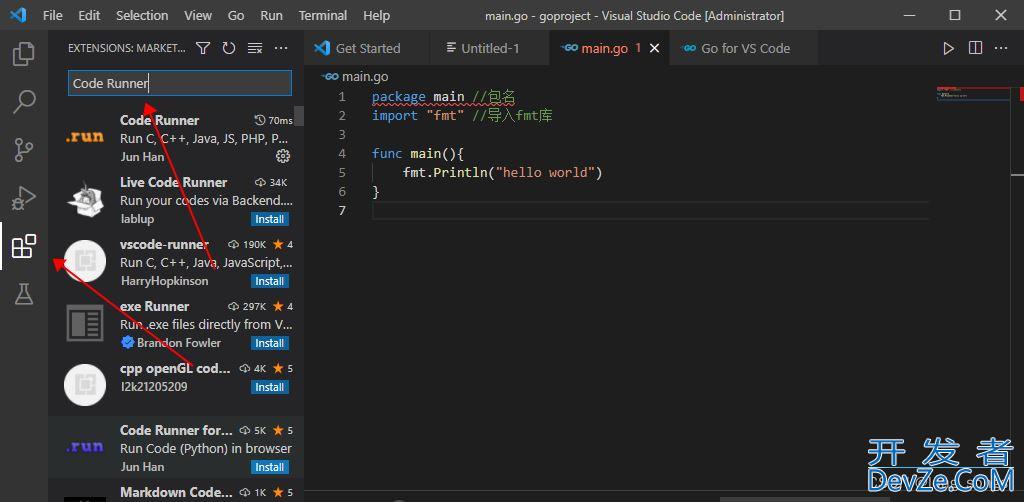Image resolution: width=1024 pixels, height=502 pixels.
Task: Click line number 5 in the gutter
Action: [343, 173]
